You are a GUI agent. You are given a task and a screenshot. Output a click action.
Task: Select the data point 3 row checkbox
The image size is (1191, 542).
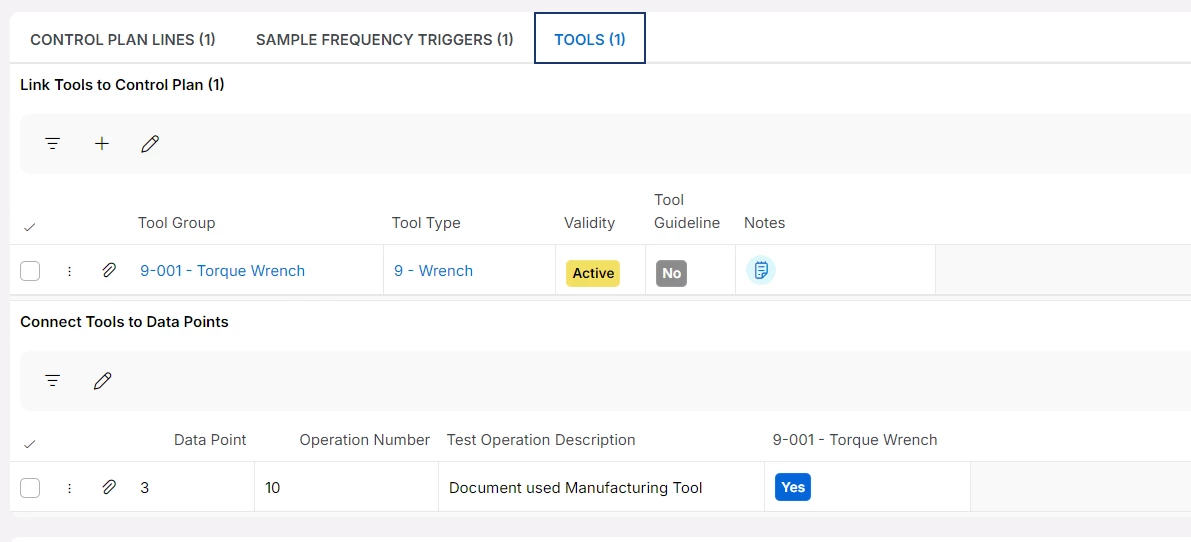(x=30, y=488)
